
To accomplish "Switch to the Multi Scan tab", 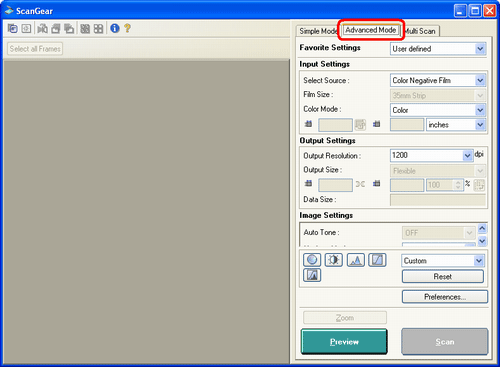I will 420,31.
